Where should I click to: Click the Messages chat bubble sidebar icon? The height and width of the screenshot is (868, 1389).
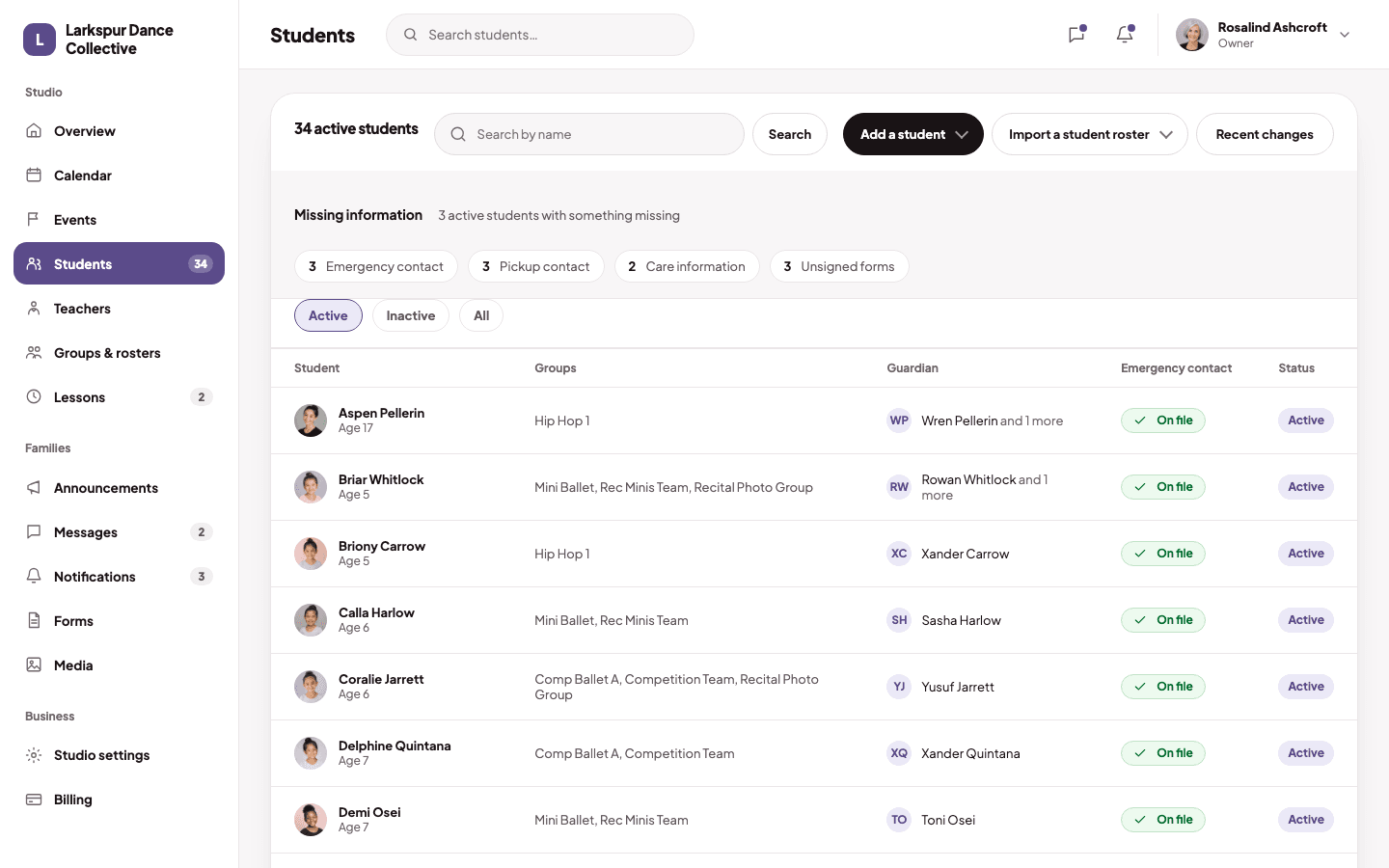tap(34, 532)
